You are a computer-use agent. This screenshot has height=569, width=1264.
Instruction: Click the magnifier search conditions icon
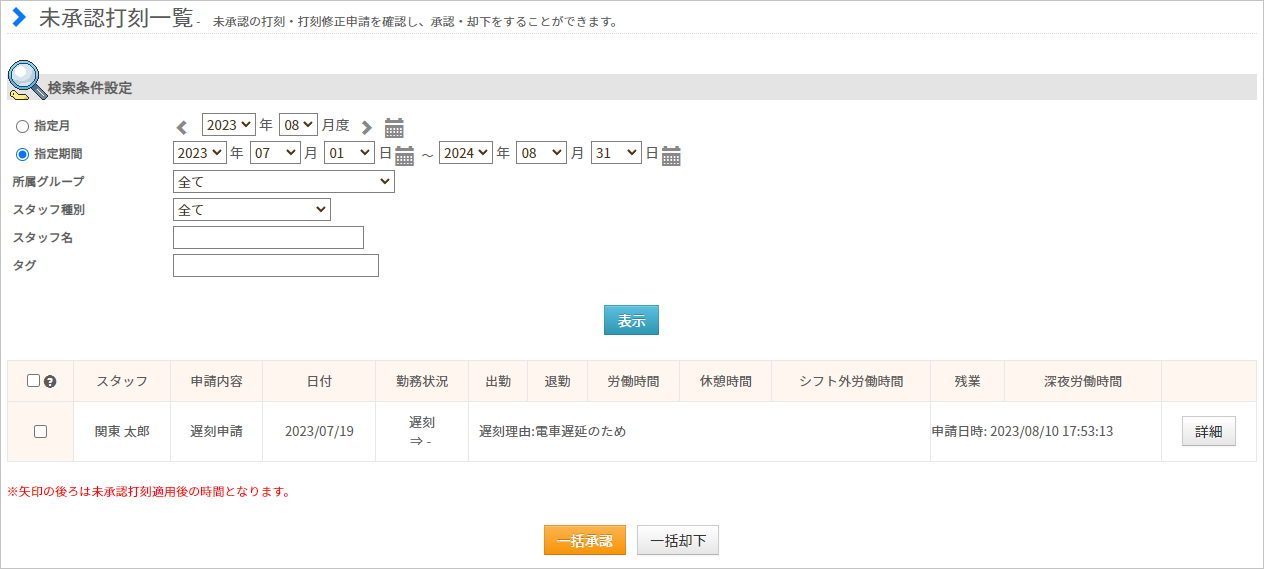[x=27, y=81]
